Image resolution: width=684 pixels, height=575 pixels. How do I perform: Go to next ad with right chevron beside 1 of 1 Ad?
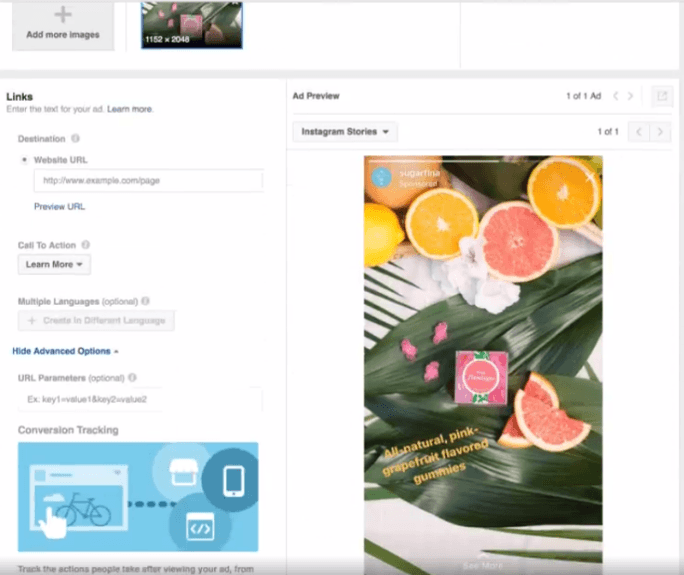point(630,96)
